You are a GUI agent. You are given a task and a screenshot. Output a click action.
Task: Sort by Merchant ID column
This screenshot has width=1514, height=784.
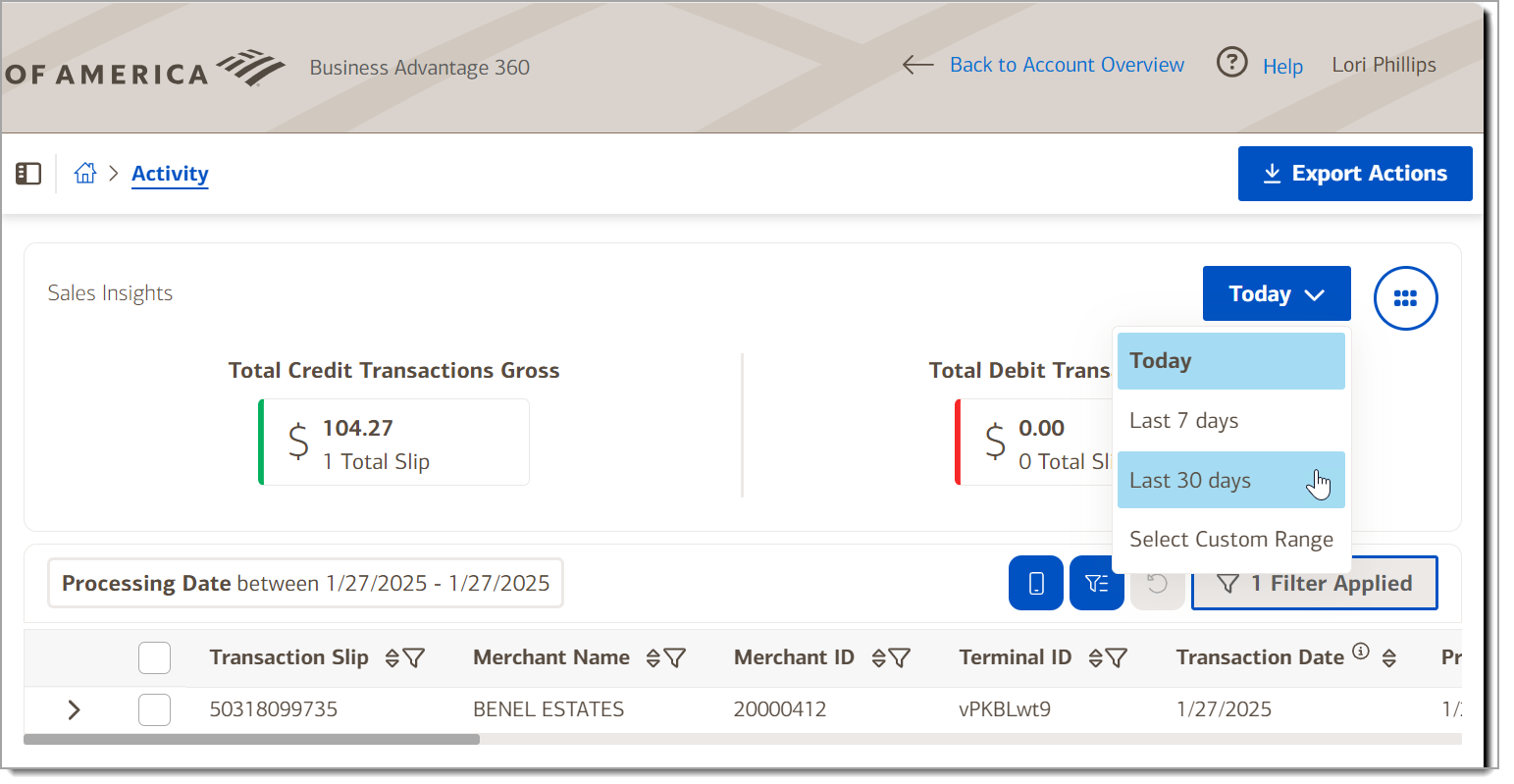879,658
